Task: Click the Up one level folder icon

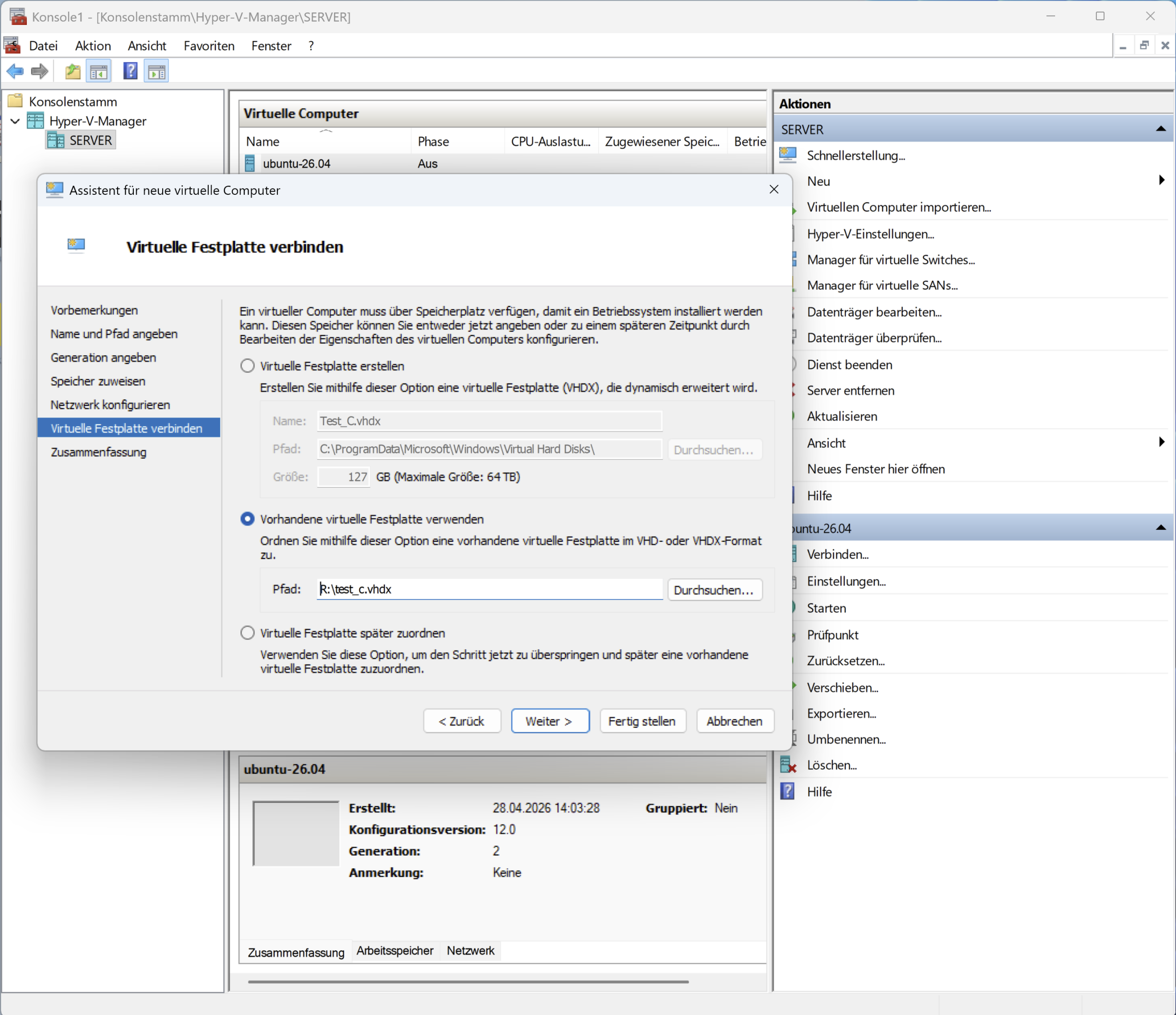Action: pos(72,72)
